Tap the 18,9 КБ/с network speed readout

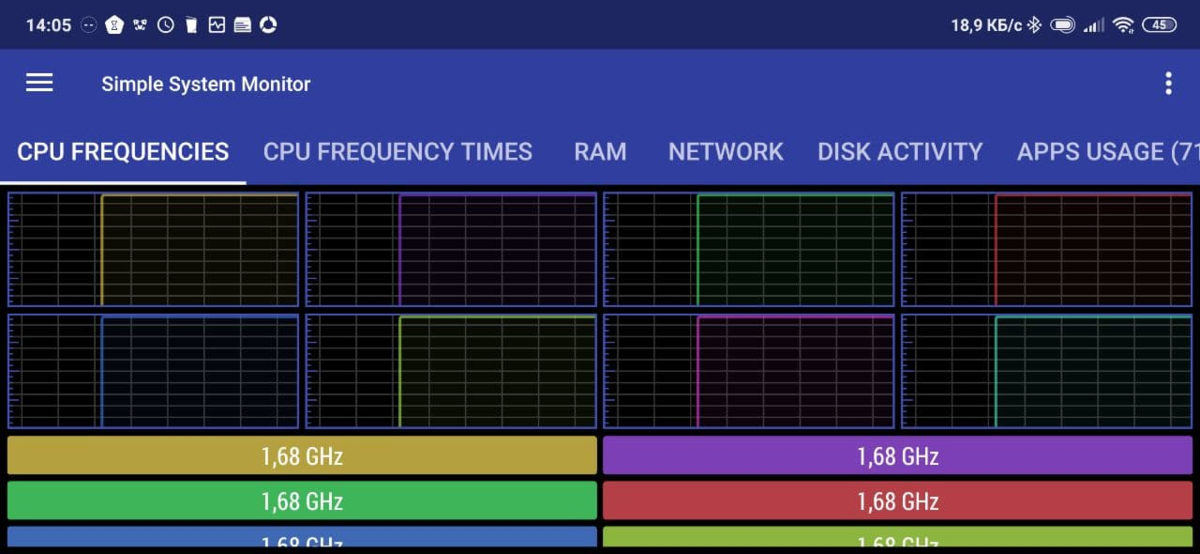tap(986, 25)
